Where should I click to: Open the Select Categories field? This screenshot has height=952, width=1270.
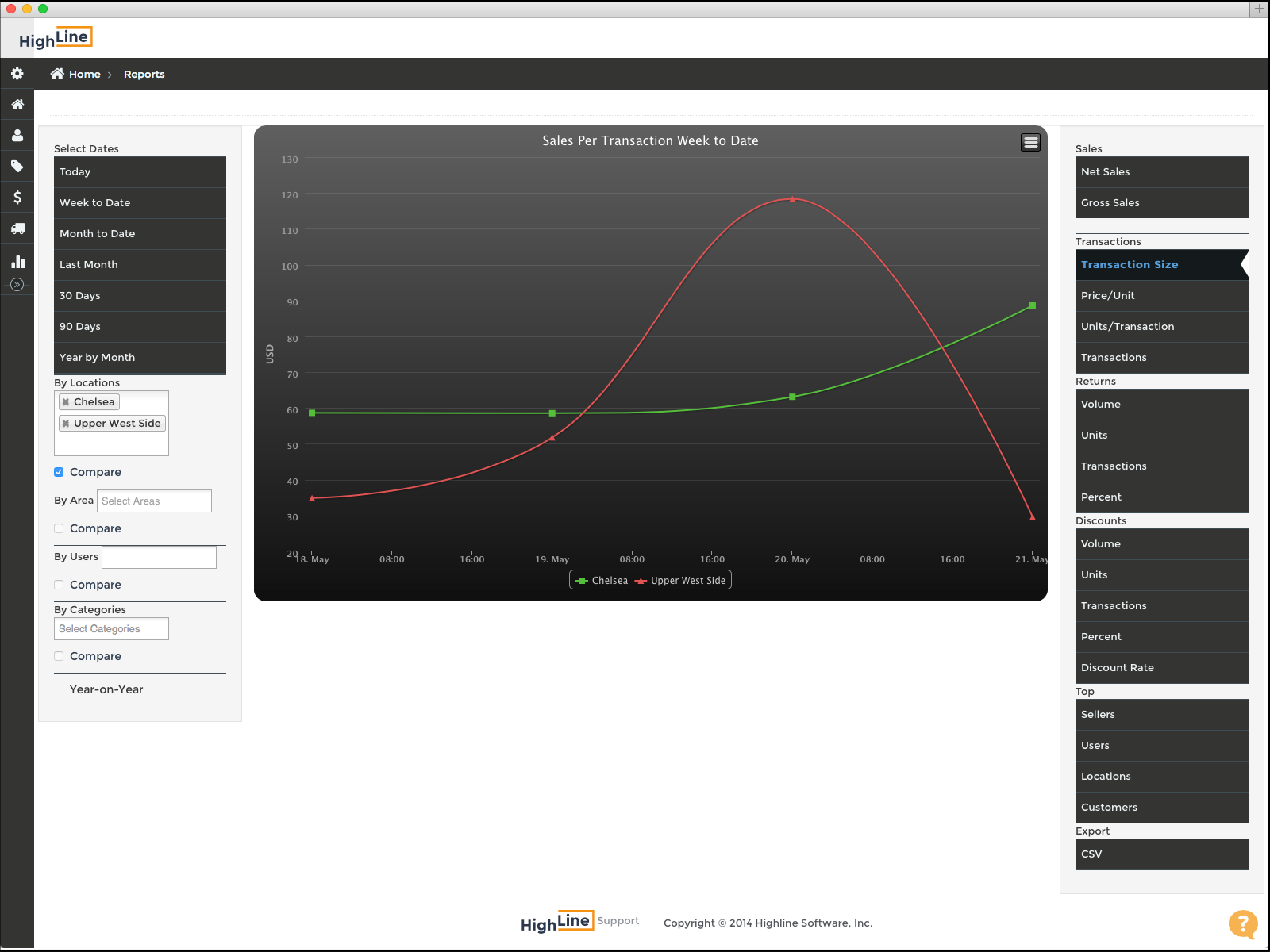(111, 629)
